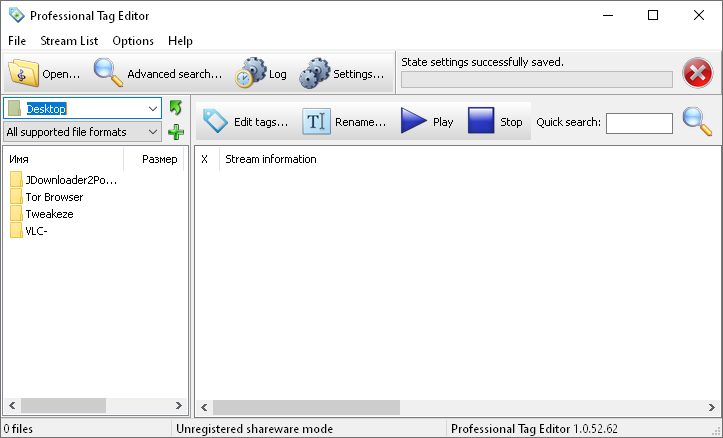This screenshot has height=438, width=723.
Task: Open the Help menu
Action: point(180,41)
